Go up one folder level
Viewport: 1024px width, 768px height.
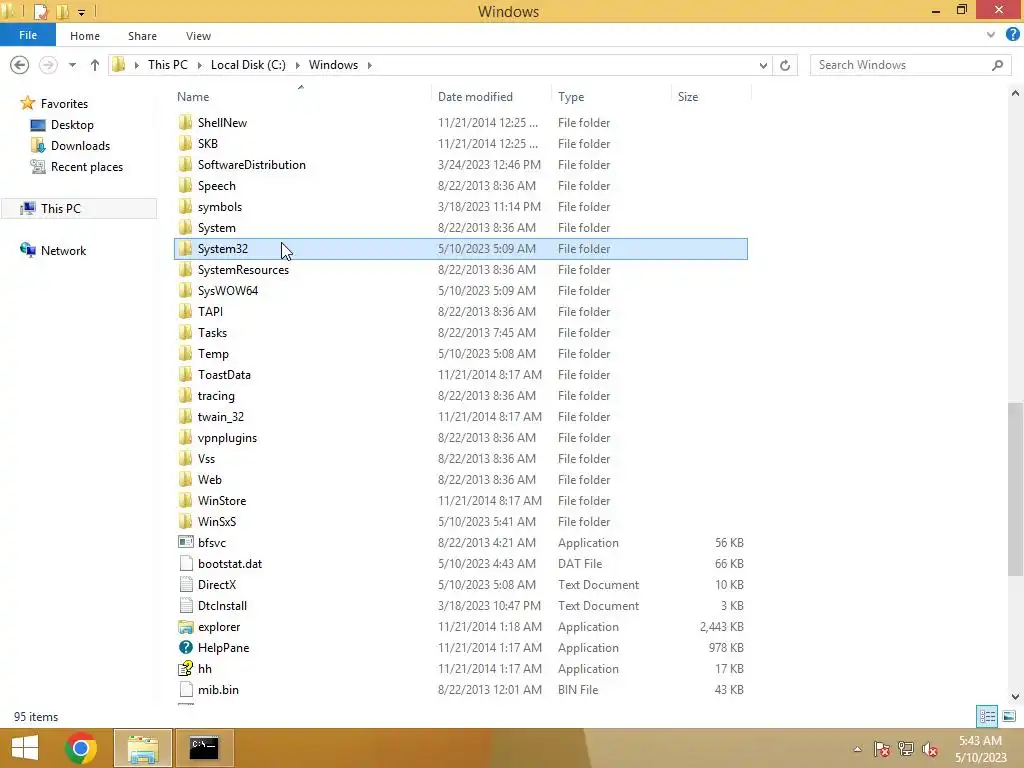tap(95, 65)
